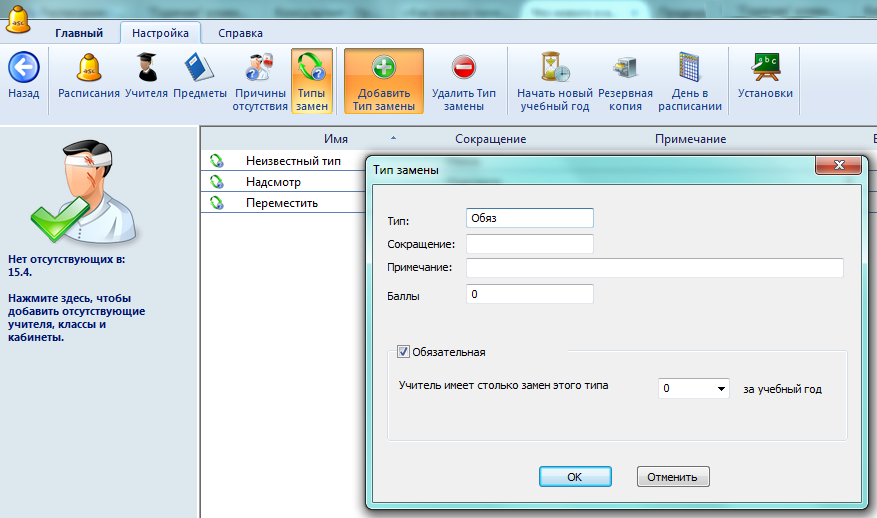Screen dimensions: 877x518
Task: Click the Назад back arrow icon
Action: click(x=23, y=69)
